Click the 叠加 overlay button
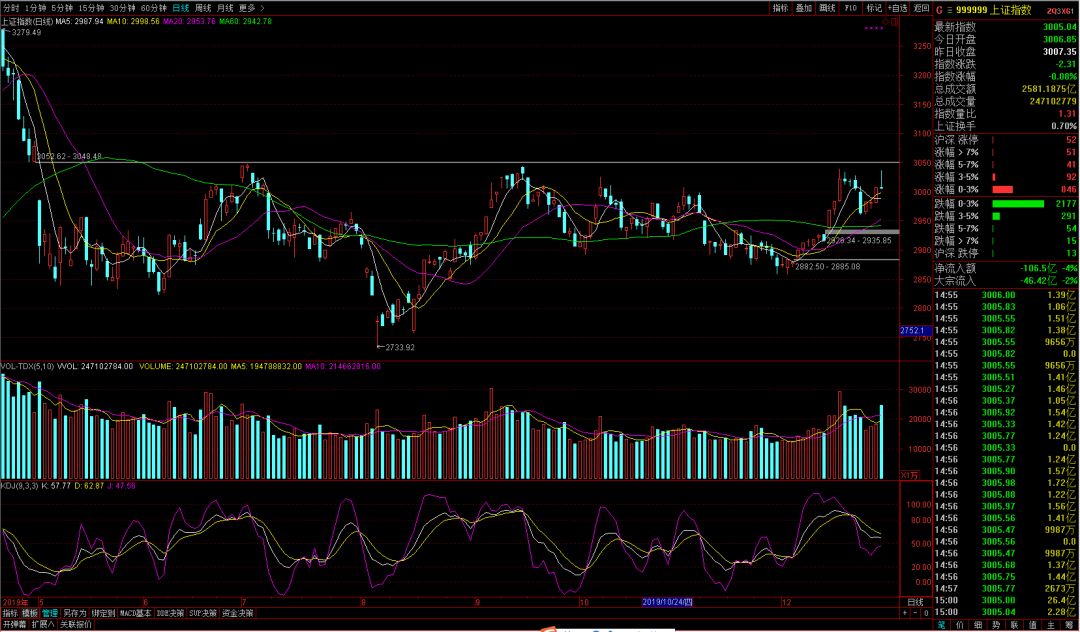The image size is (1080, 632). point(804,7)
